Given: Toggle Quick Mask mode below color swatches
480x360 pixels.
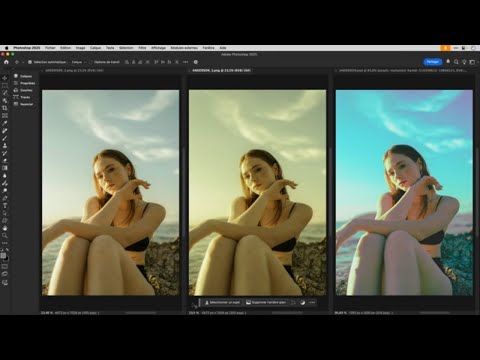Looking at the screenshot, I should [x=5, y=266].
